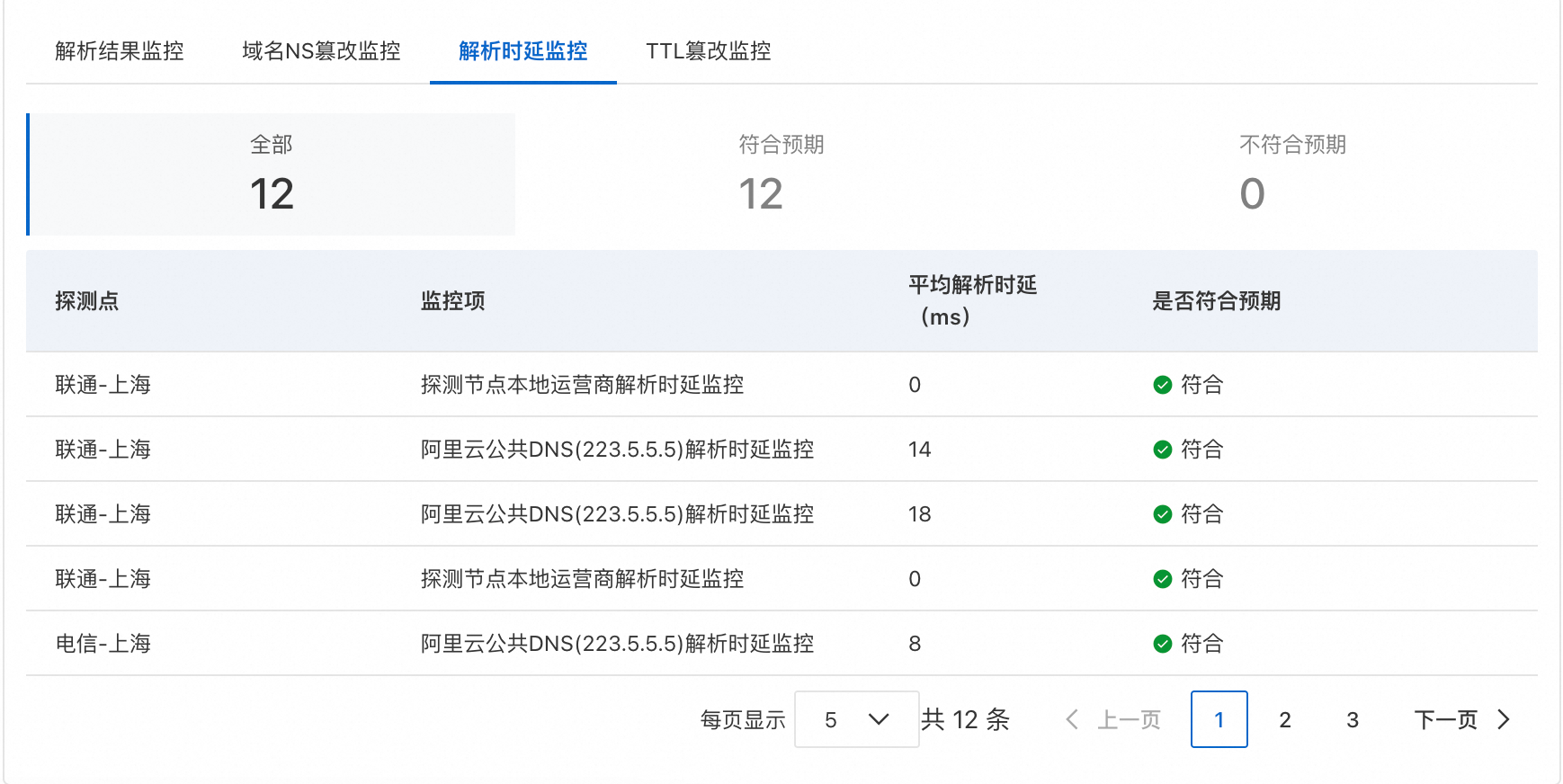
Task: Click the 上一页 previous page arrow
Action: point(1072,719)
